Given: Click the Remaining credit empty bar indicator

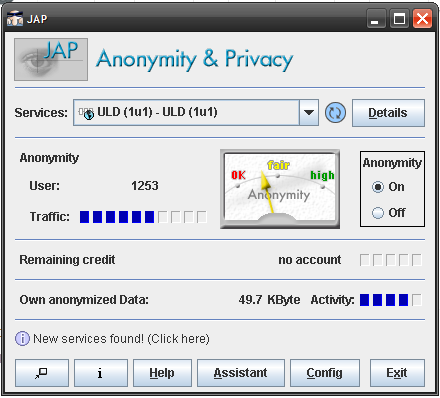Looking at the screenshot, I should pos(391,260).
